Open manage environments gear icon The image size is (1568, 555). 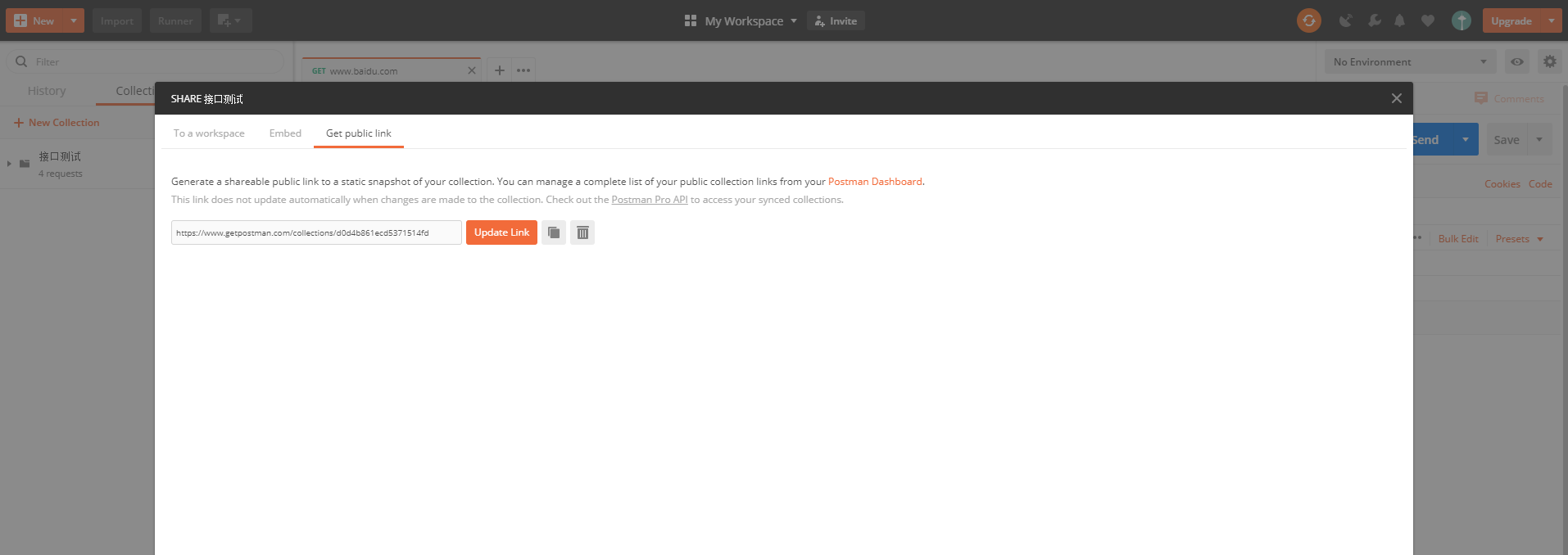[x=1549, y=61]
